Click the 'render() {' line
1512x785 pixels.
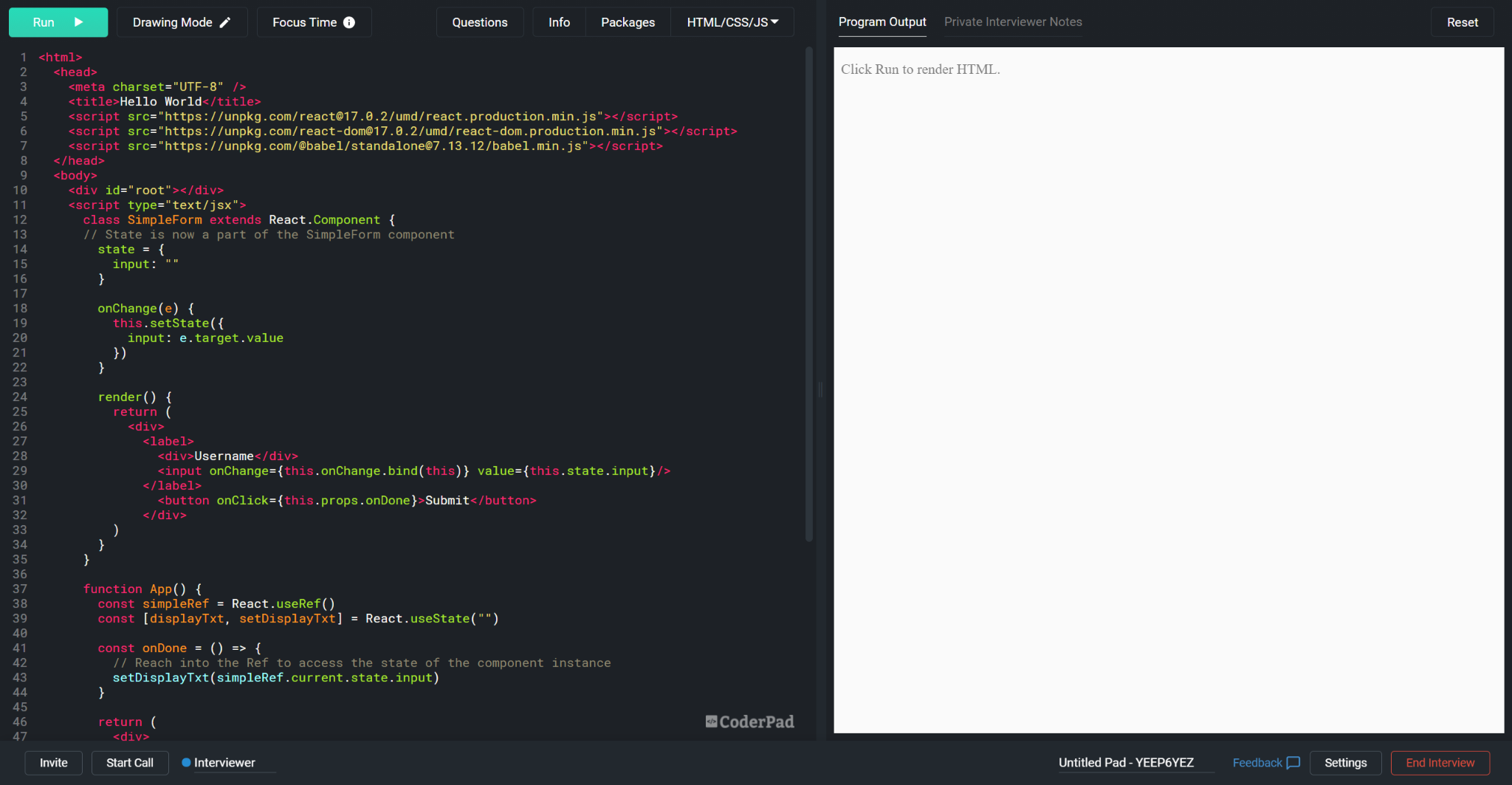click(135, 397)
